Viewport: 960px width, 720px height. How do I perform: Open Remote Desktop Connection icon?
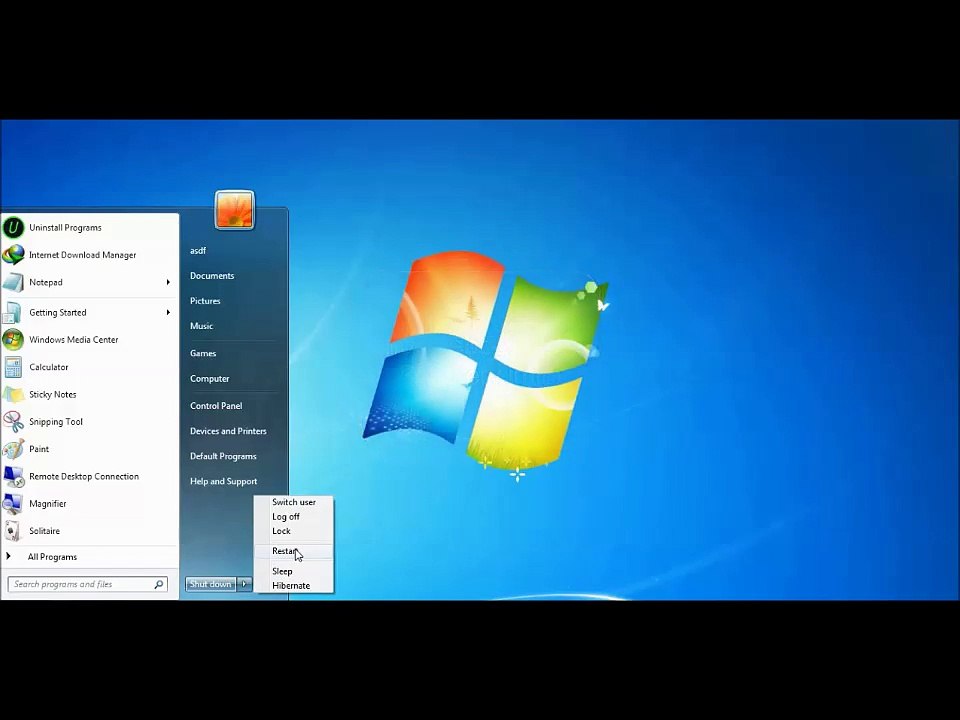(13, 476)
